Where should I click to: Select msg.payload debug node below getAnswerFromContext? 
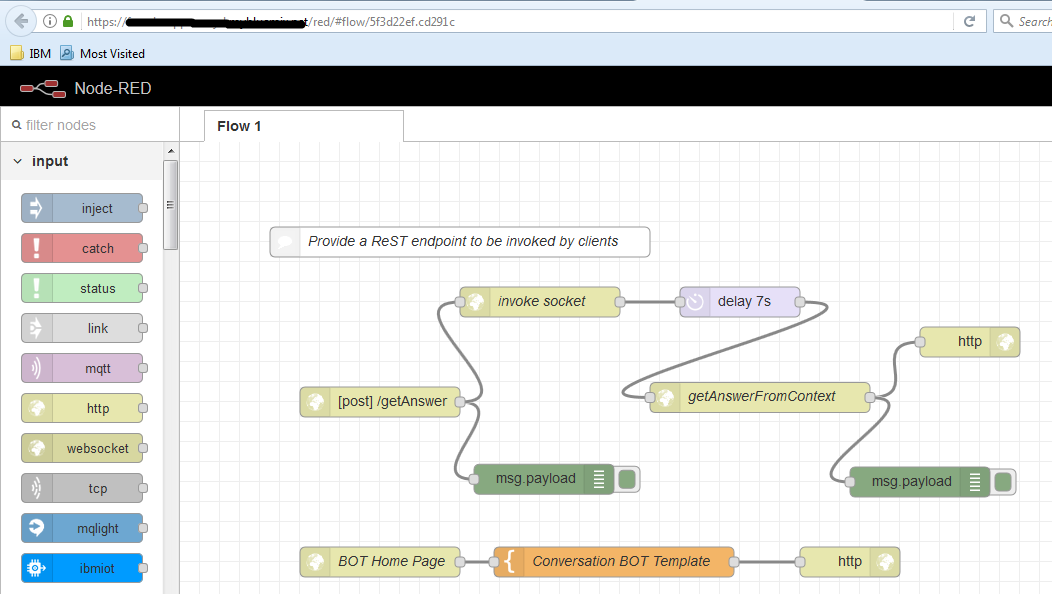click(919, 482)
